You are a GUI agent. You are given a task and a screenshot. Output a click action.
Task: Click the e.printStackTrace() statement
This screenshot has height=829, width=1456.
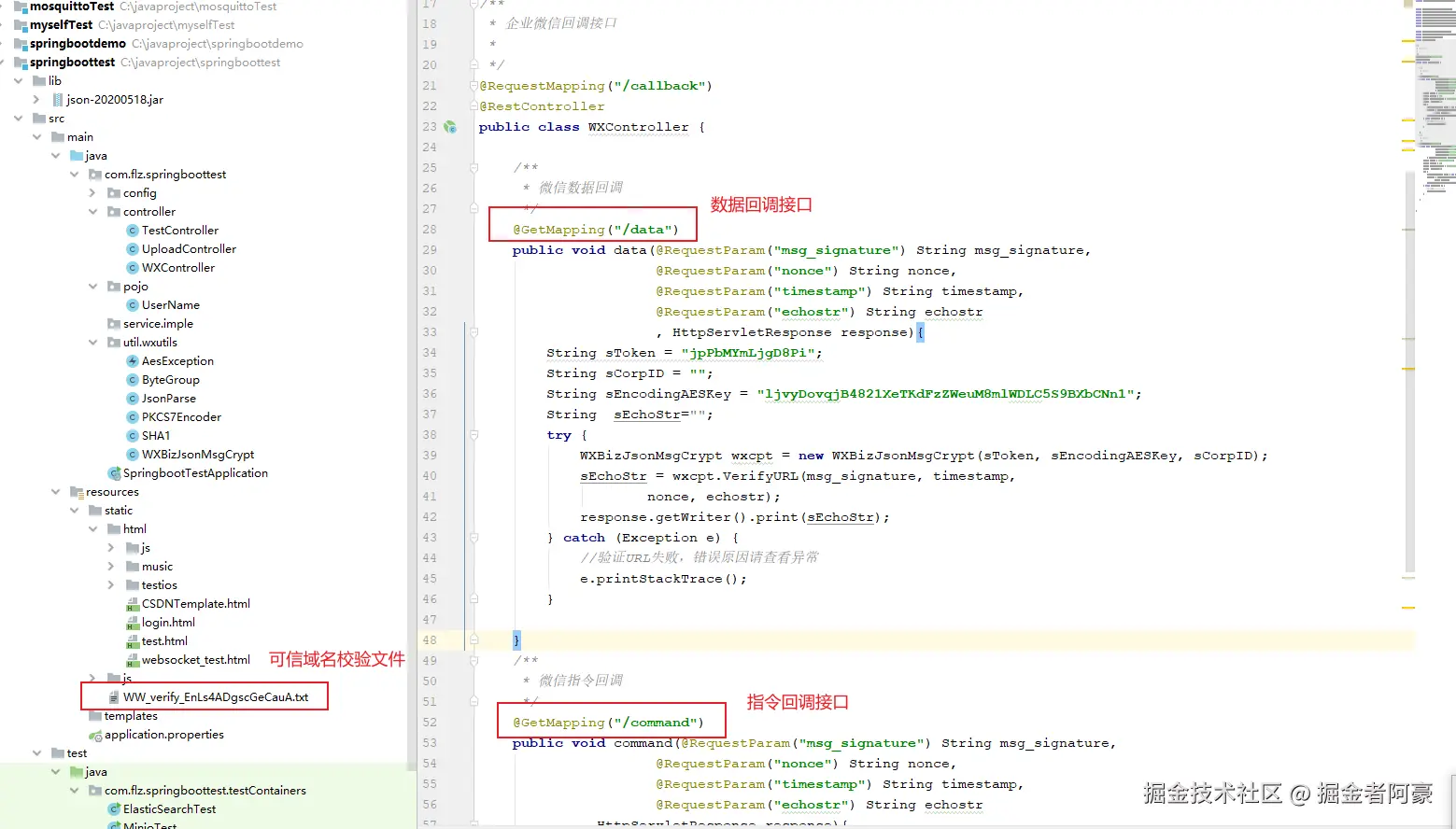point(663,579)
